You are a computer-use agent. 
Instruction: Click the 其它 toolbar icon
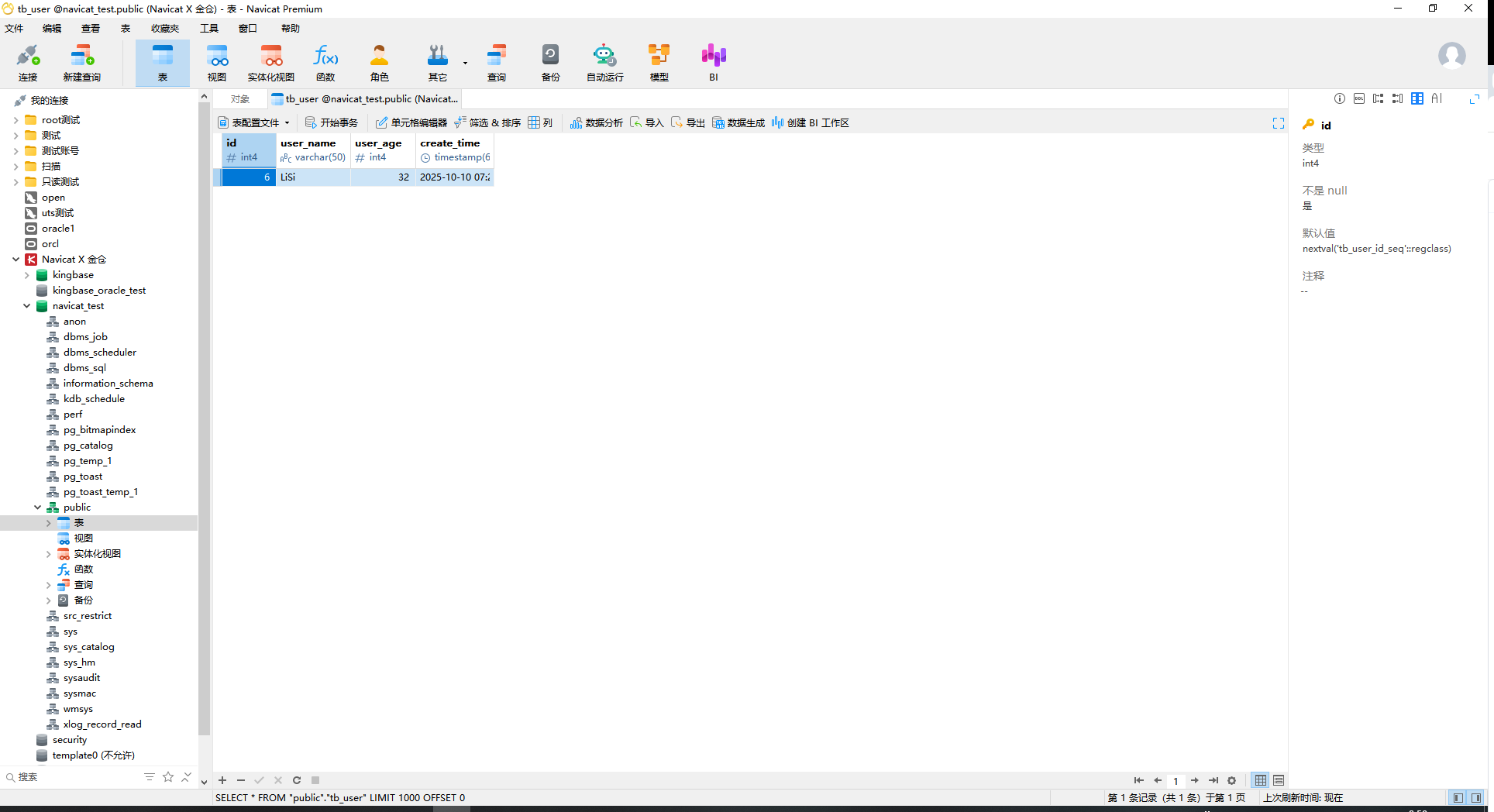pos(438,63)
